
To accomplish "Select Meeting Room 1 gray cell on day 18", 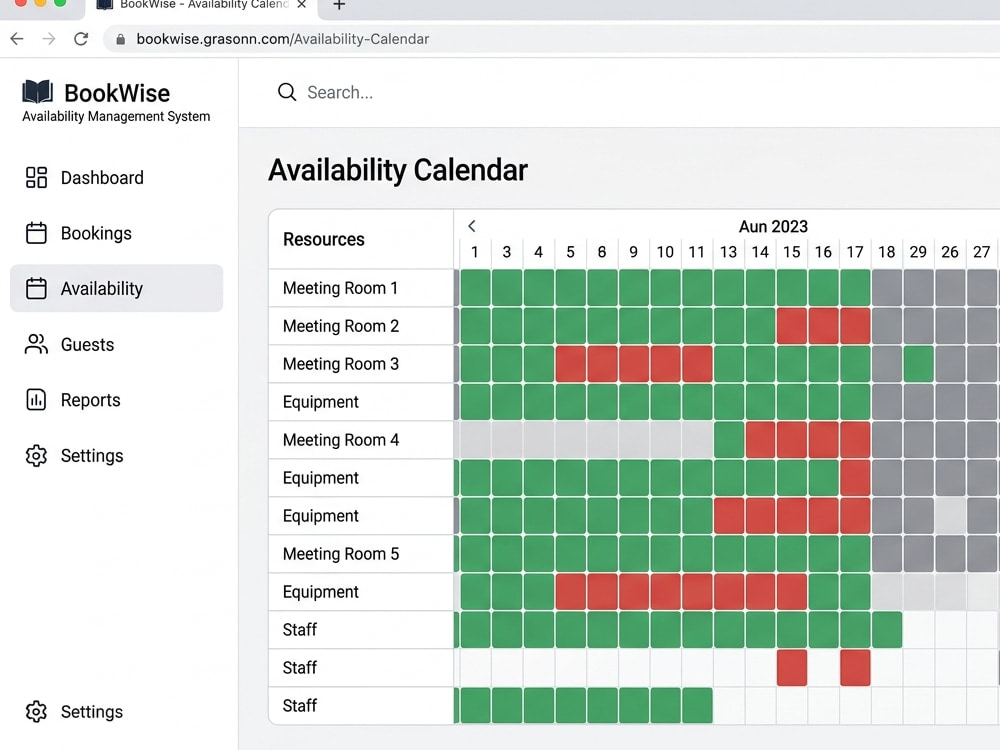I will click(886, 288).
